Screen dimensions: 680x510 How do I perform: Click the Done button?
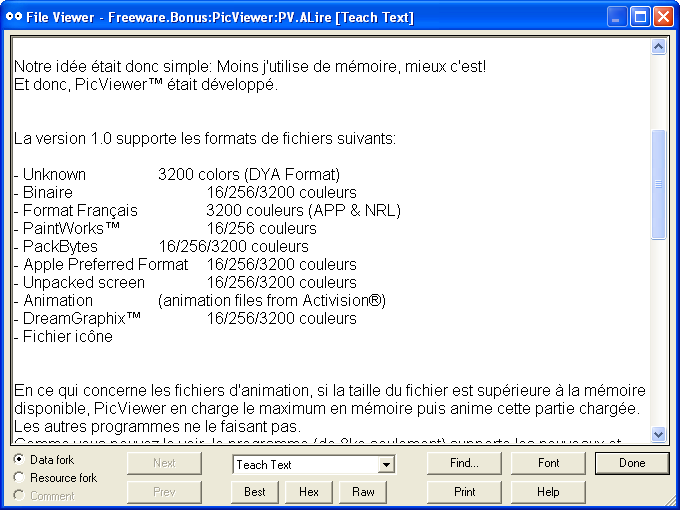click(632, 463)
